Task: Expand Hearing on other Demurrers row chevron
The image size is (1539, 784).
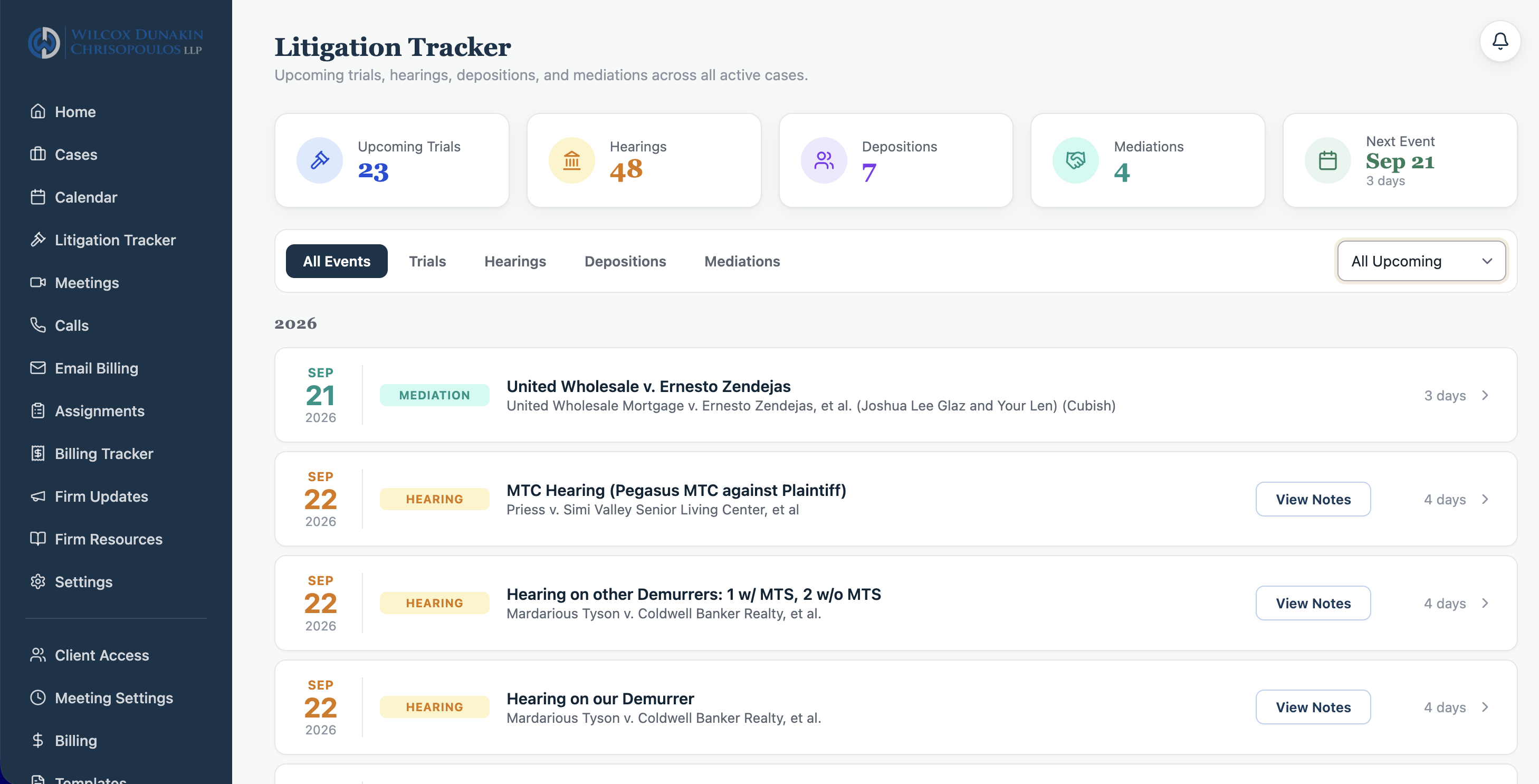Action: point(1485,604)
